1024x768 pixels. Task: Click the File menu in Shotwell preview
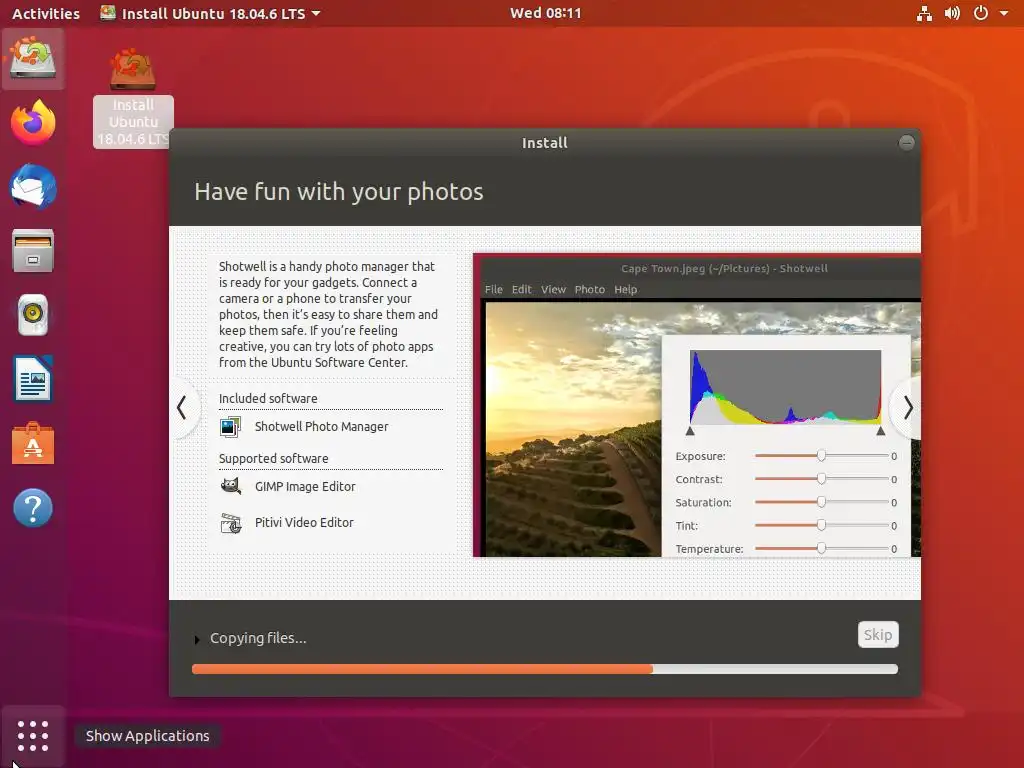click(494, 289)
